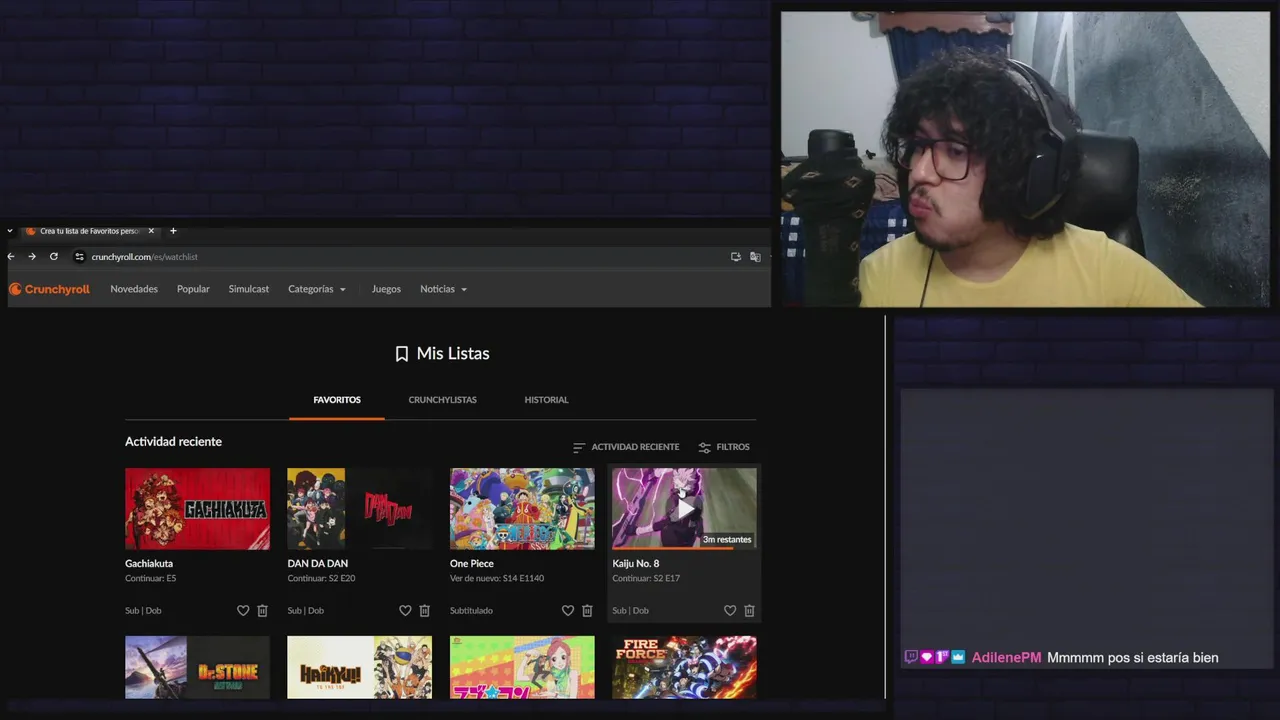Expand the Categorías dropdown menu
The width and height of the screenshot is (1280, 720).
pyautogui.click(x=317, y=289)
